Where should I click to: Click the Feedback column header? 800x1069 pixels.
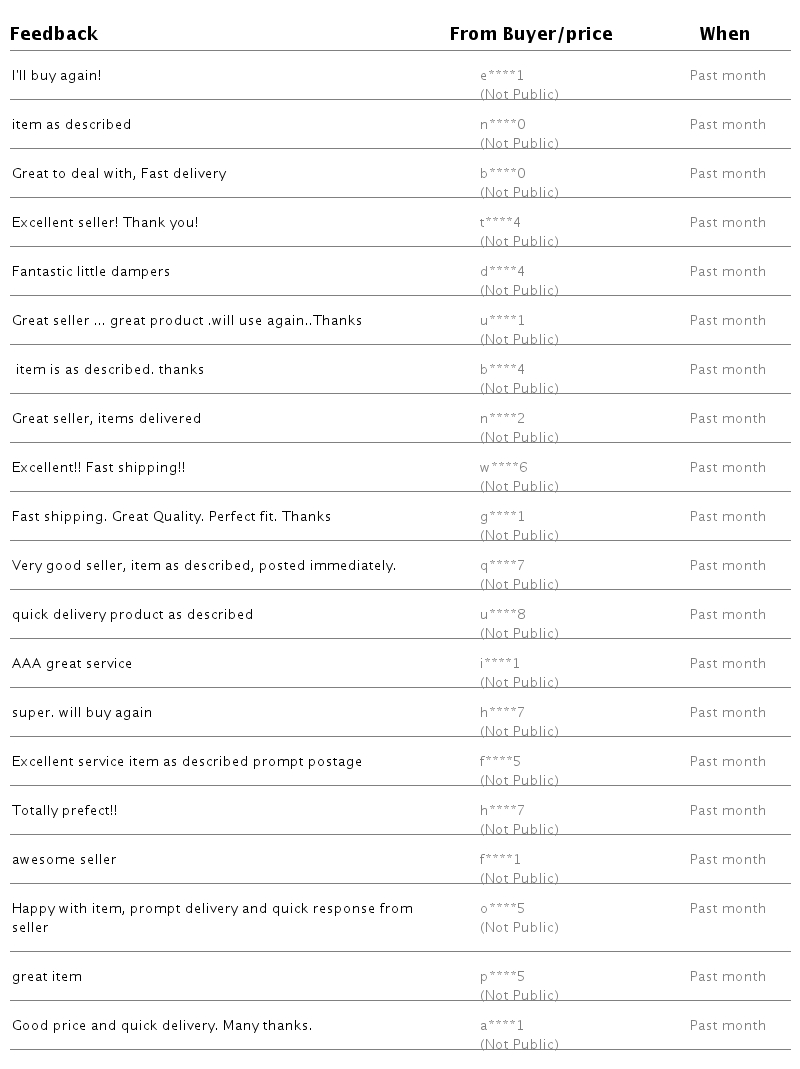pos(54,34)
